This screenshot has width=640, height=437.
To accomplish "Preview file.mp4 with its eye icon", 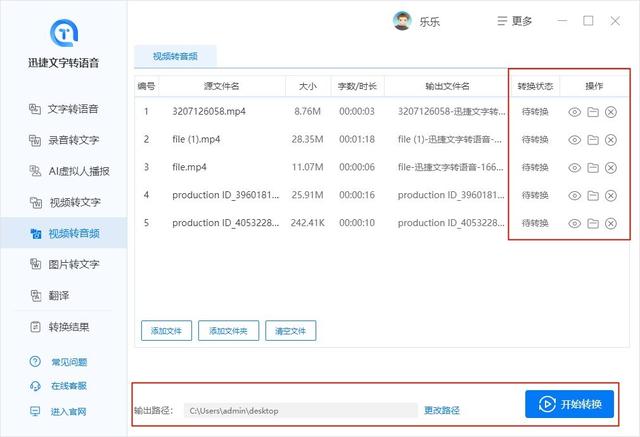I will pos(575,168).
